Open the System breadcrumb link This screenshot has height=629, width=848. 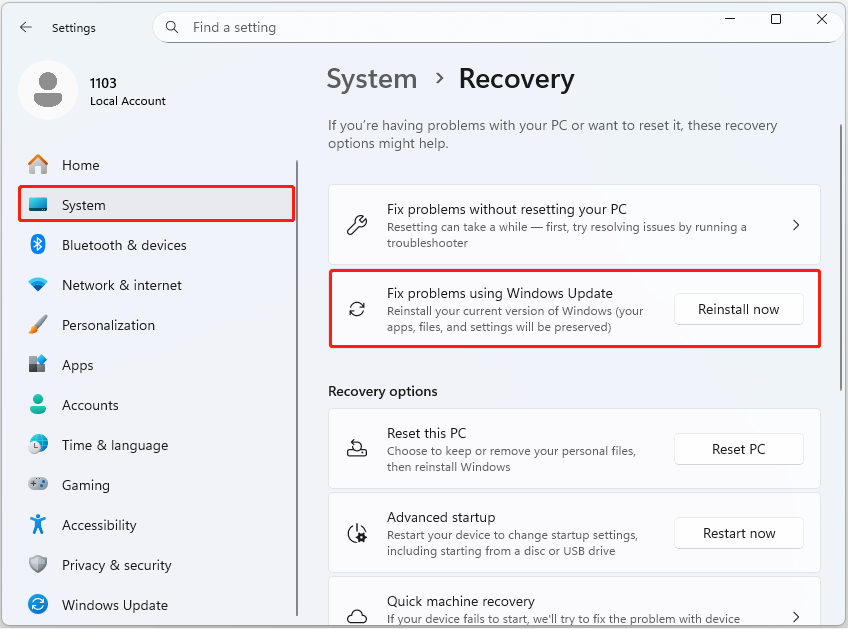coord(372,79)
